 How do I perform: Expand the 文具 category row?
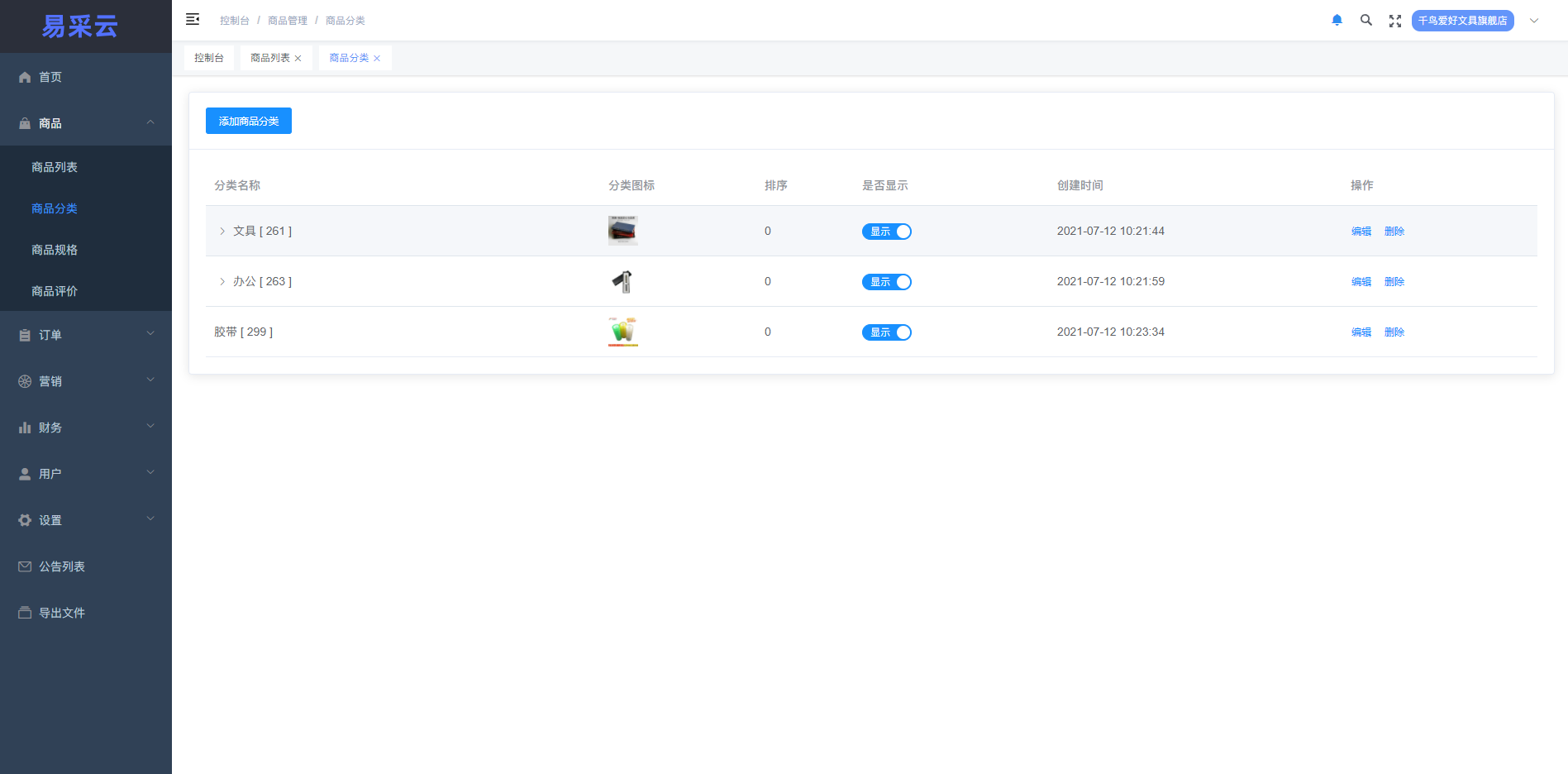[222, 232]
